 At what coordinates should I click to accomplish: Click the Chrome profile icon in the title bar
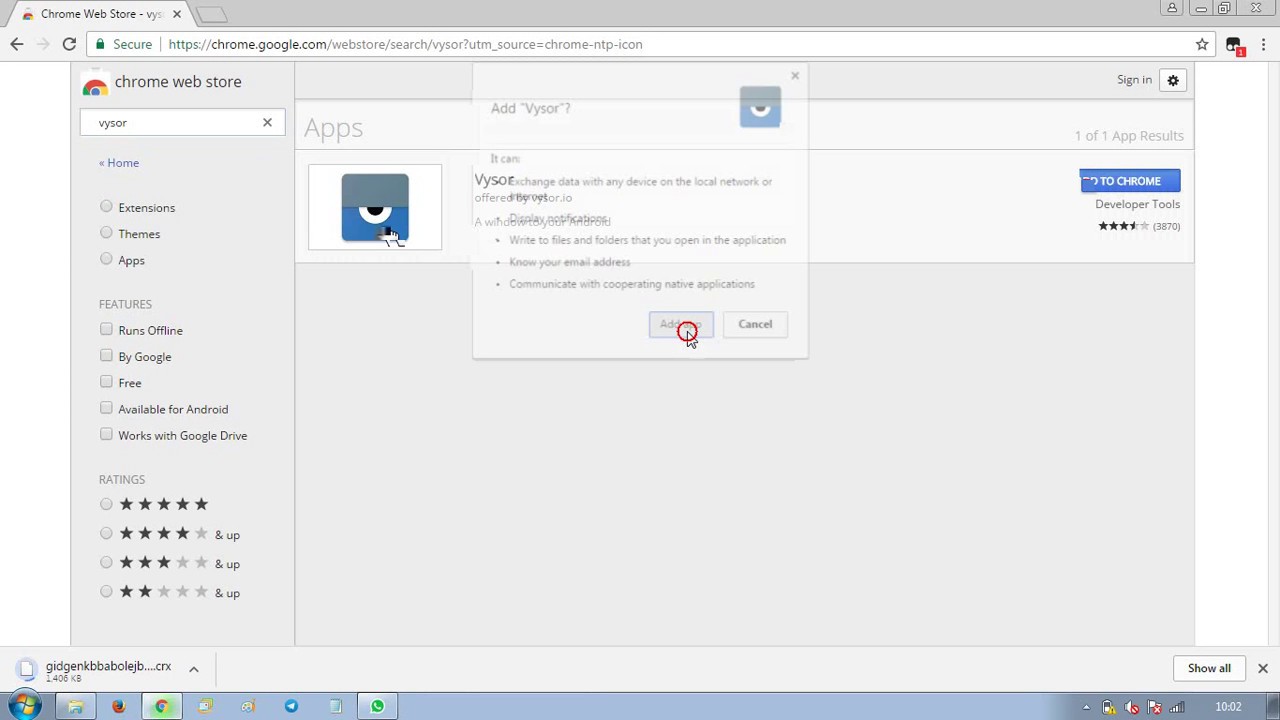click(1172, 8)
